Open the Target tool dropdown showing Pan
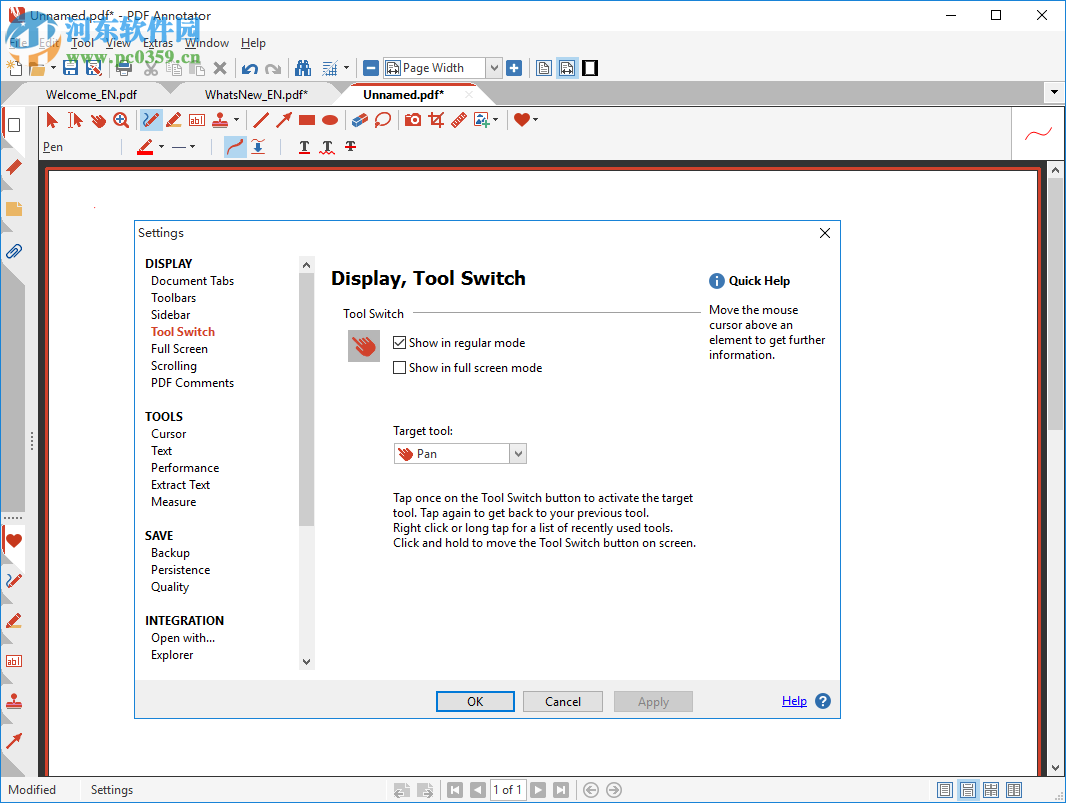 pos(518,453)
